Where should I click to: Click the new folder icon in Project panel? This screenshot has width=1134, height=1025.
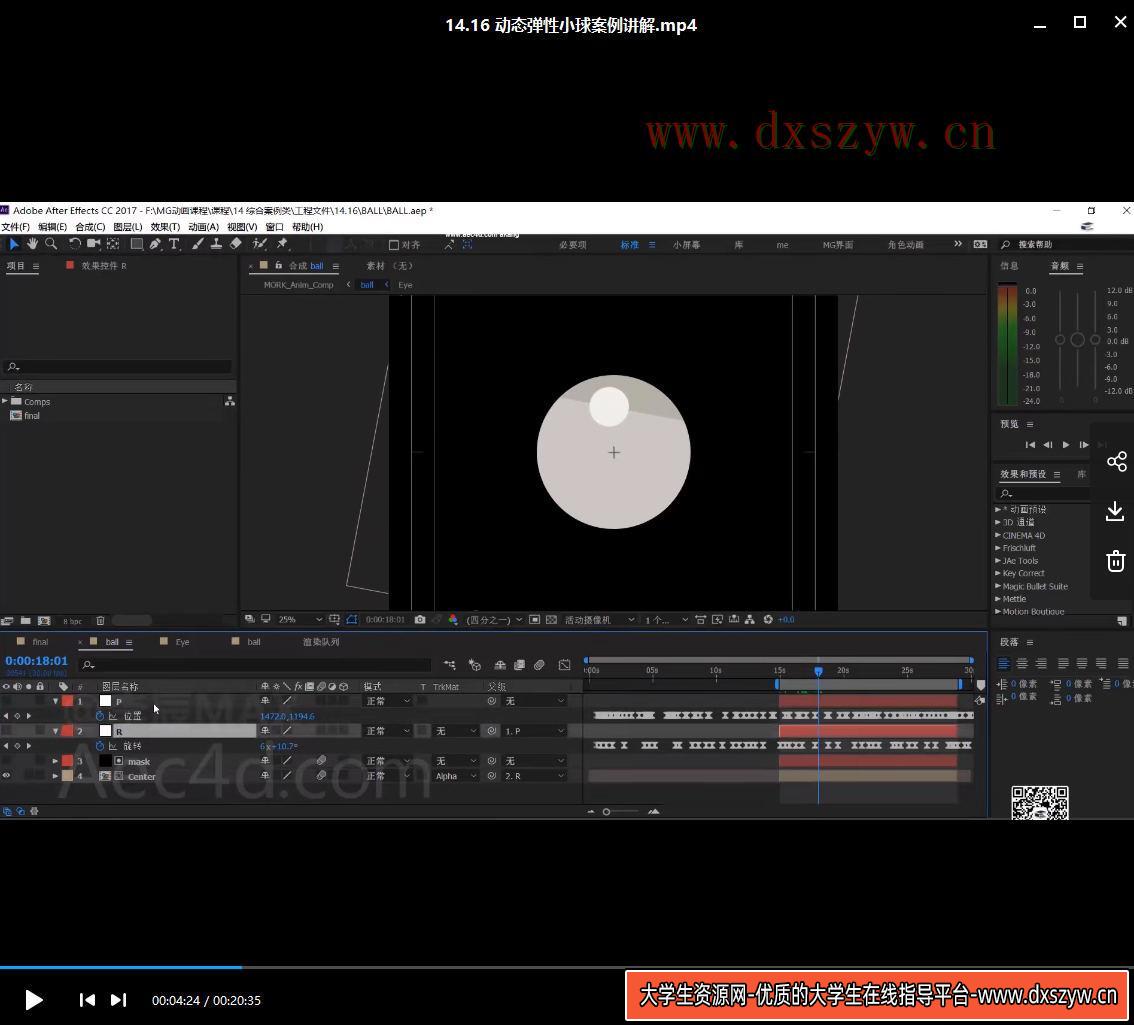[25, 621]
